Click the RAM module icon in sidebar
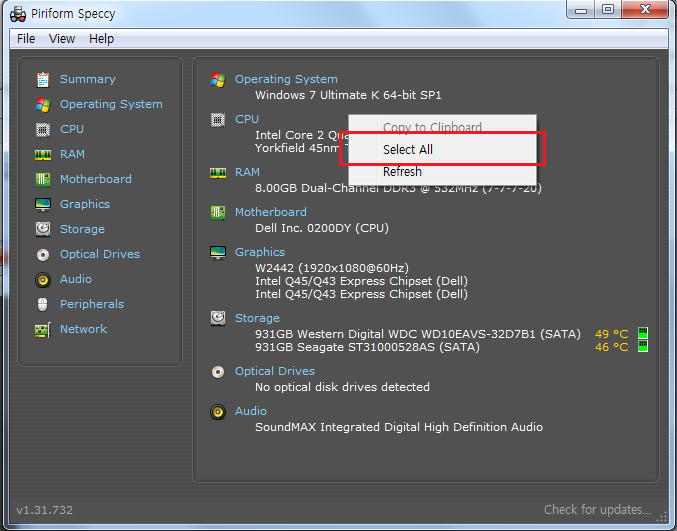The image size is (677, 531). 43,155
